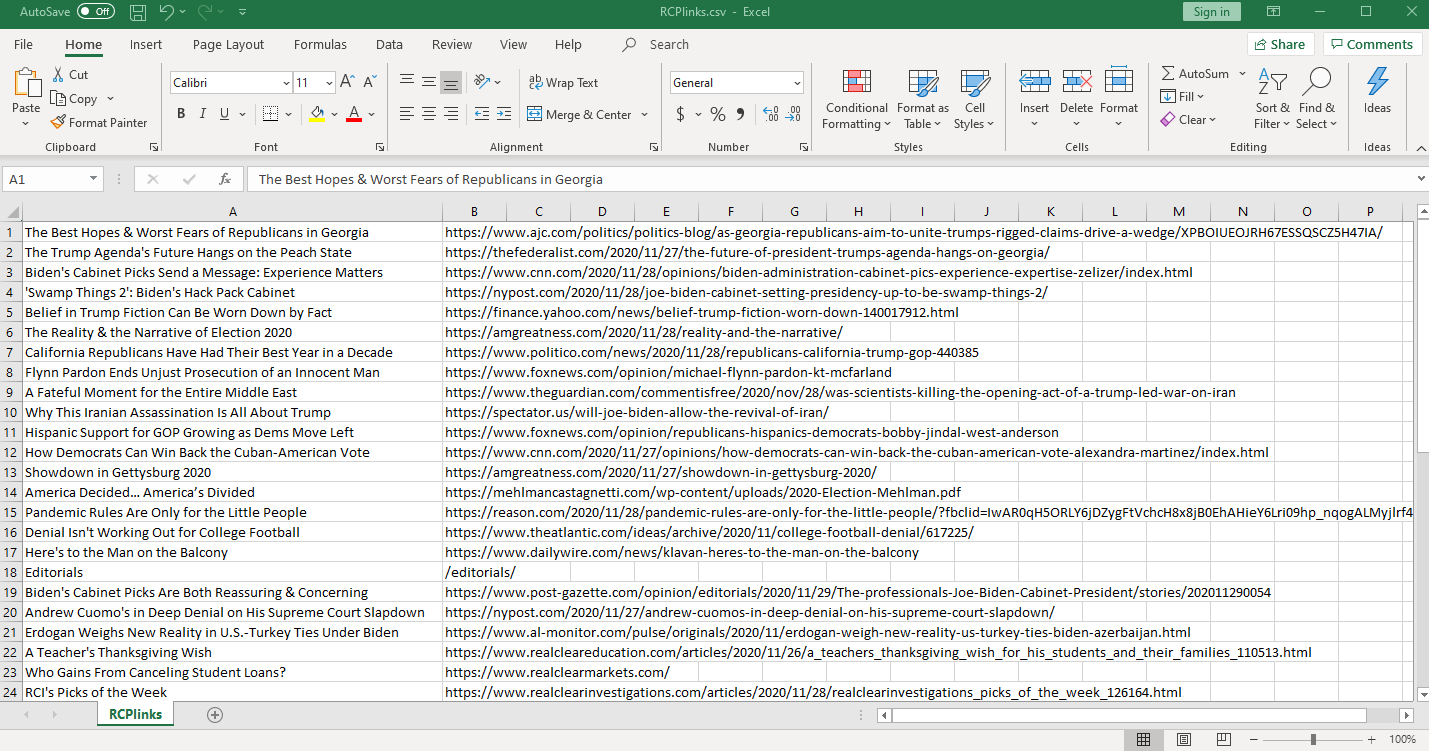Switch to the Data tab
Image resolution: width=1429 pixels, height=751 pixels.
click(389, 44)
